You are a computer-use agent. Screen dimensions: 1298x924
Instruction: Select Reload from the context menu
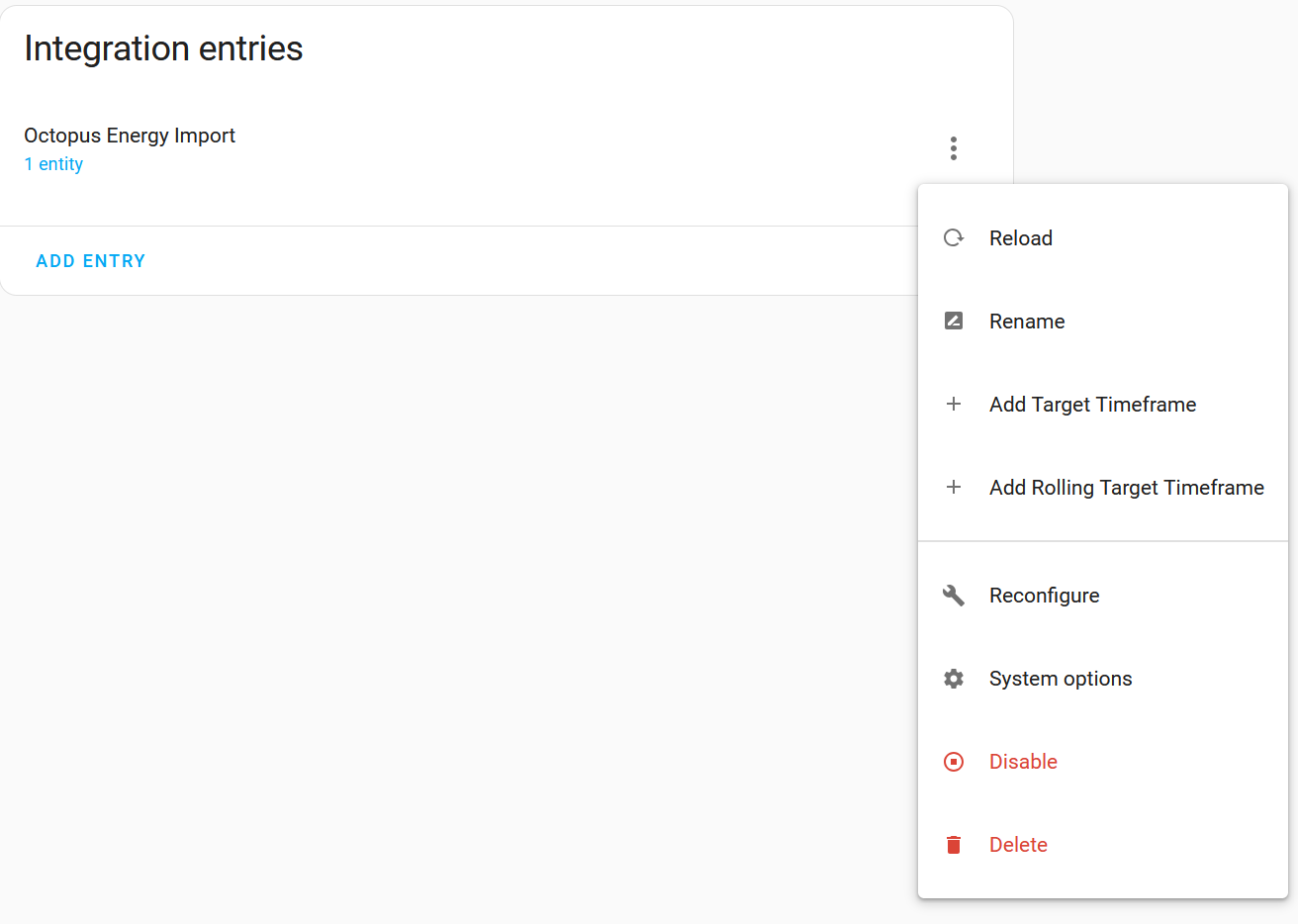coord(1103,237)
